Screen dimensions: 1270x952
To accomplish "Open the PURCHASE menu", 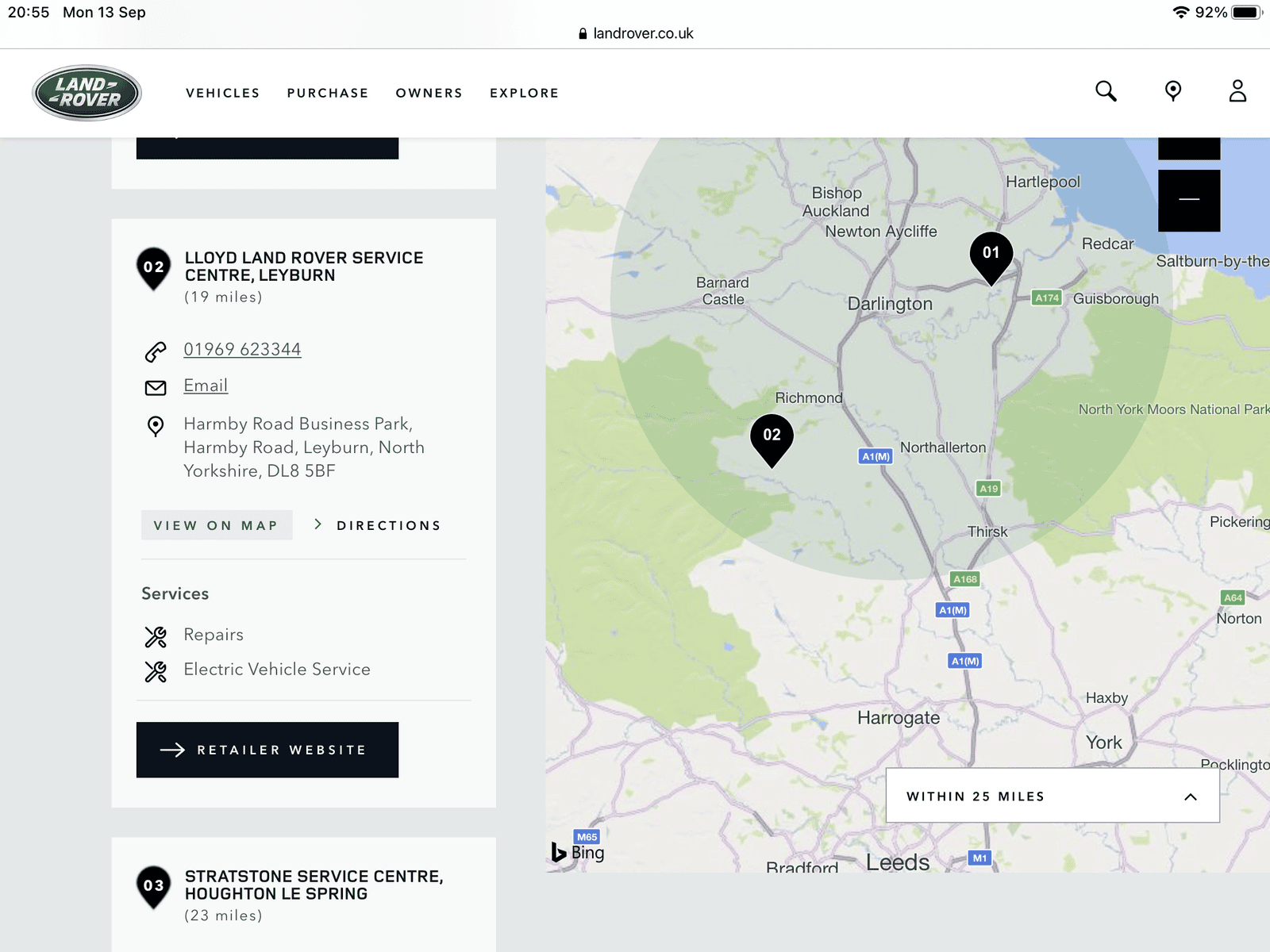I will click(x=328, y=93).
